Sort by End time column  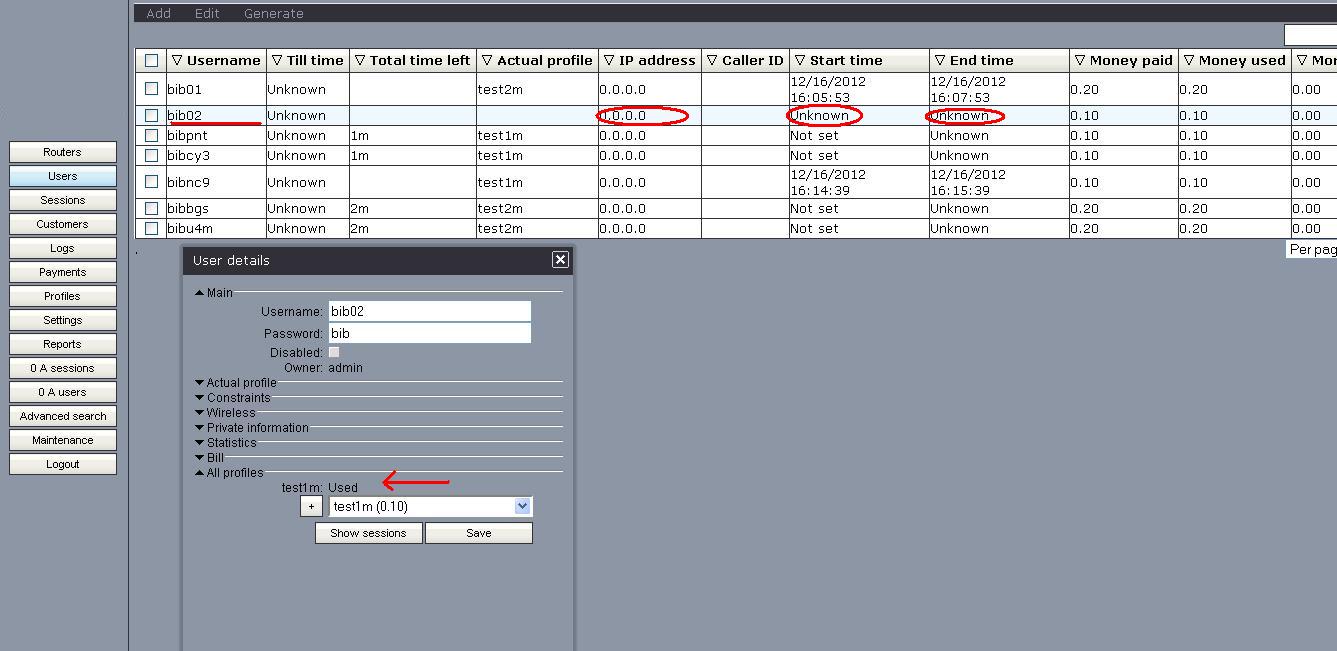[998, 60]
